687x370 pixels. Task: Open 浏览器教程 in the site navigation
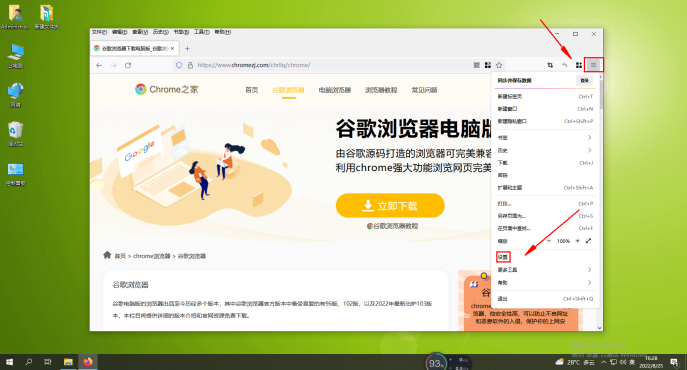click(381, 90)
